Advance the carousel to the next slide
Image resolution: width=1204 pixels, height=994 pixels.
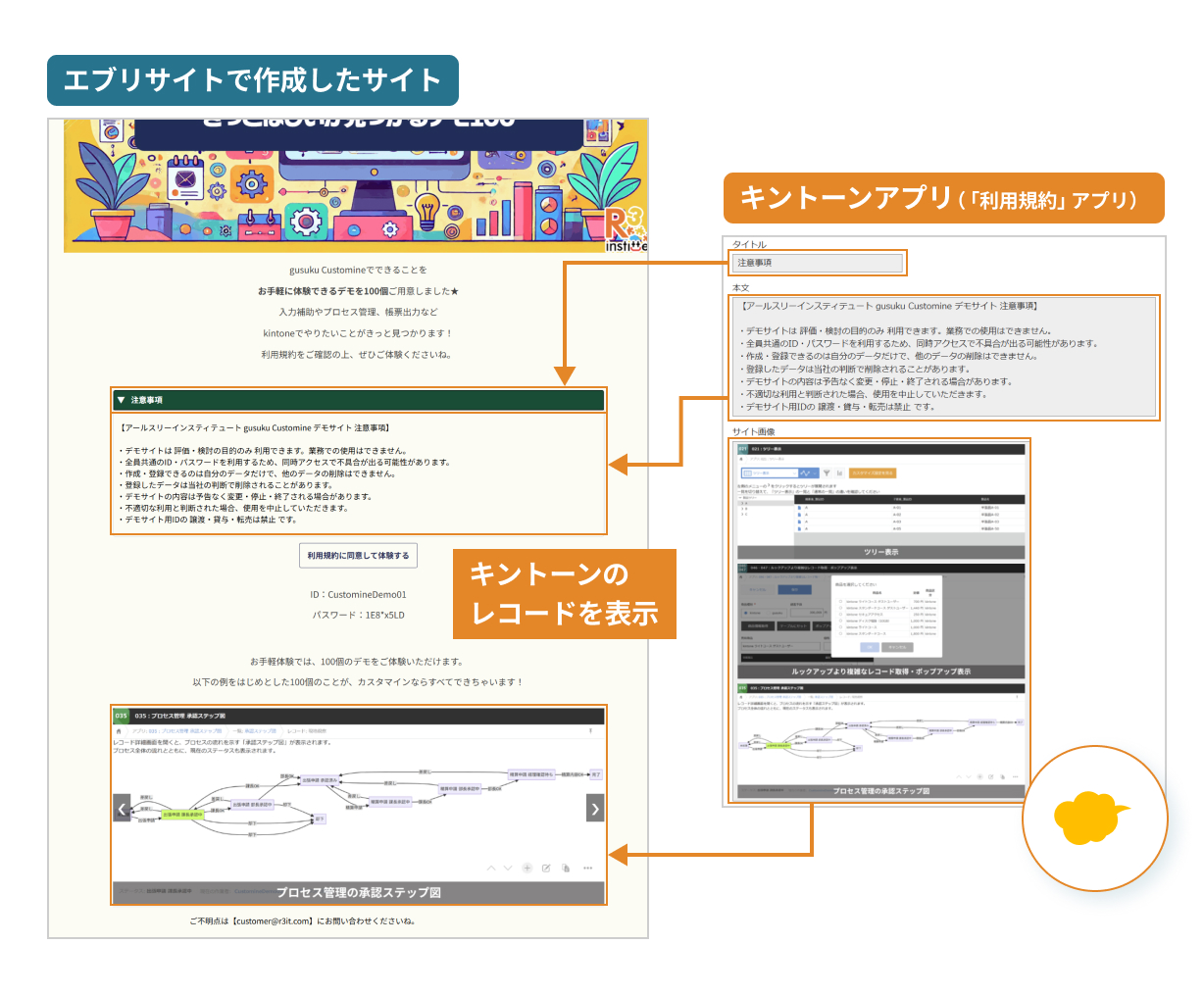click(x=595, y=808)
